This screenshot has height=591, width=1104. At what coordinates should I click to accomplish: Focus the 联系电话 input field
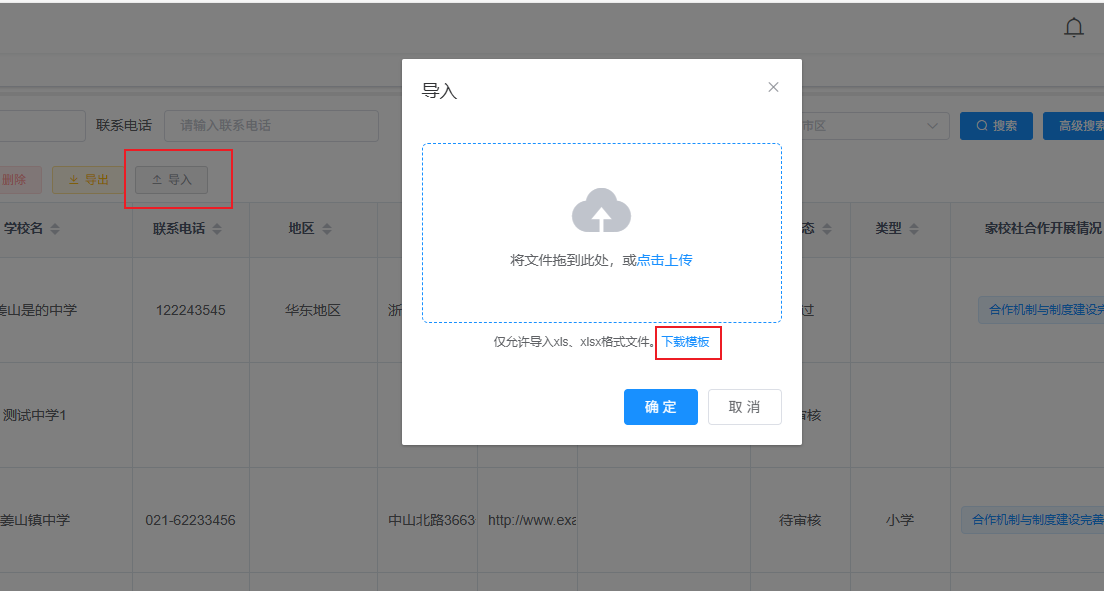[x=271, y=126]
